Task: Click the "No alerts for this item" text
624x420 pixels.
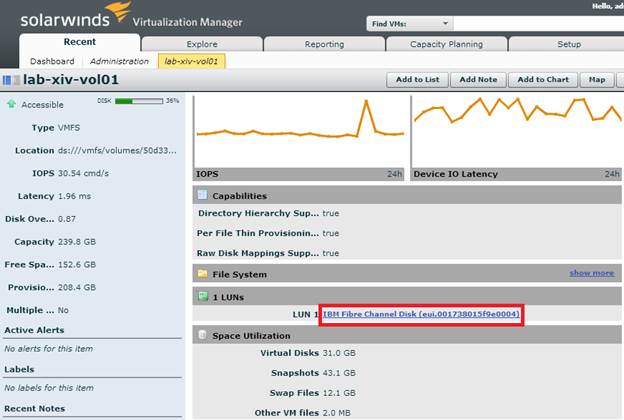Action: click(49, 349)
